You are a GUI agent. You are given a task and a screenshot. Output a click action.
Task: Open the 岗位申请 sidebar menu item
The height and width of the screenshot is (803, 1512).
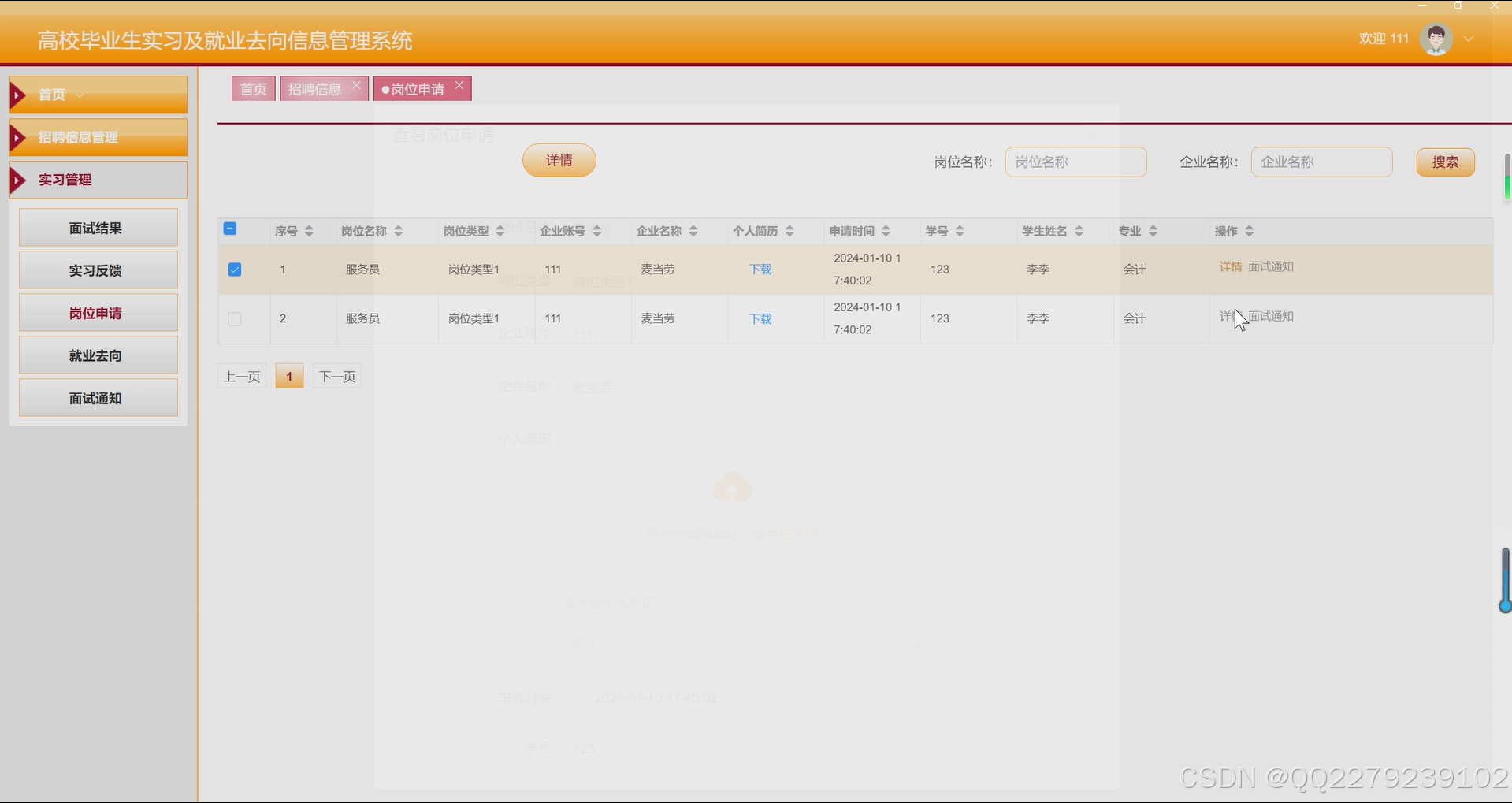[x=97, y=312]
